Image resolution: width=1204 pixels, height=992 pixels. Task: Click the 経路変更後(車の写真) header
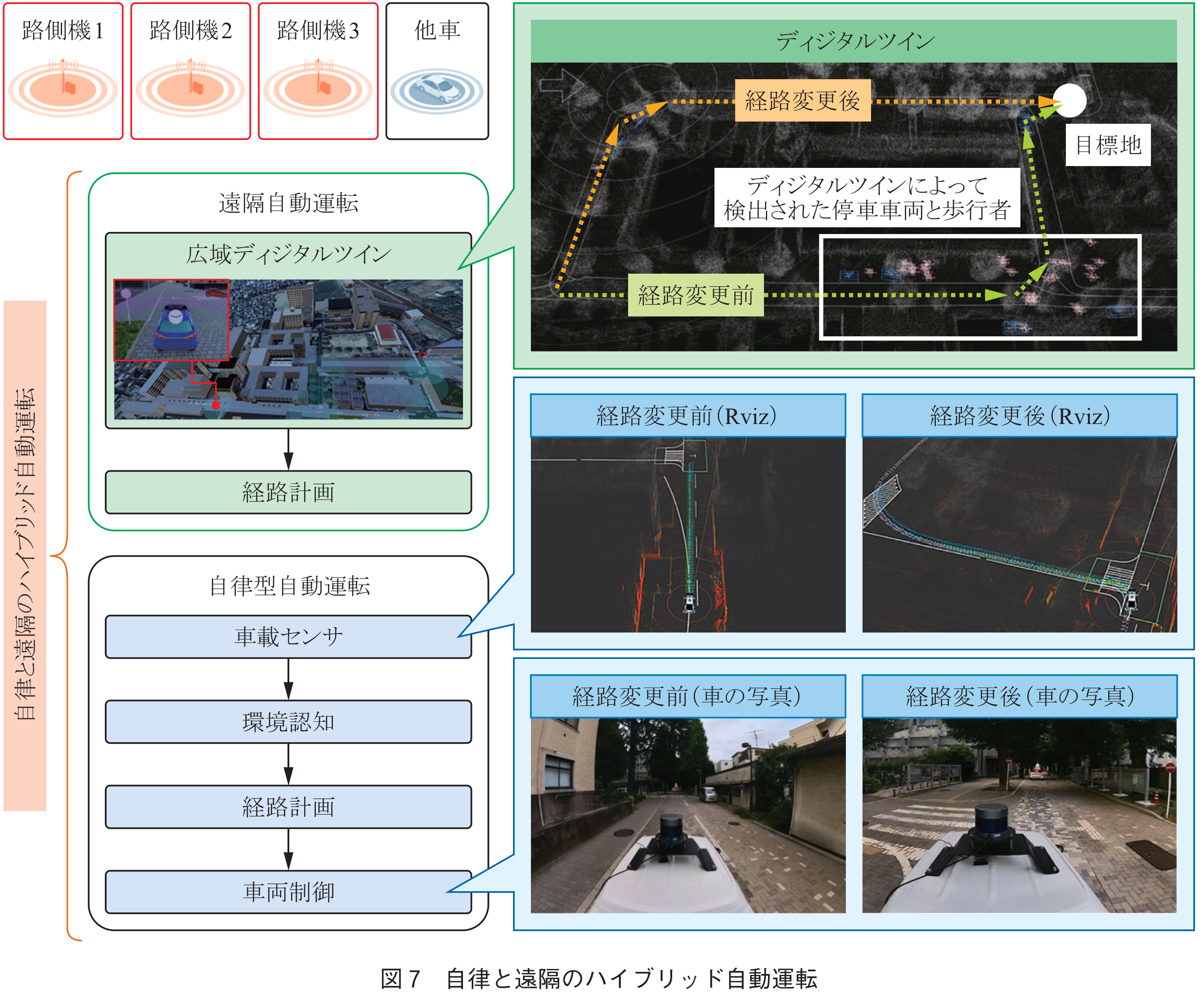point(1020,696)
